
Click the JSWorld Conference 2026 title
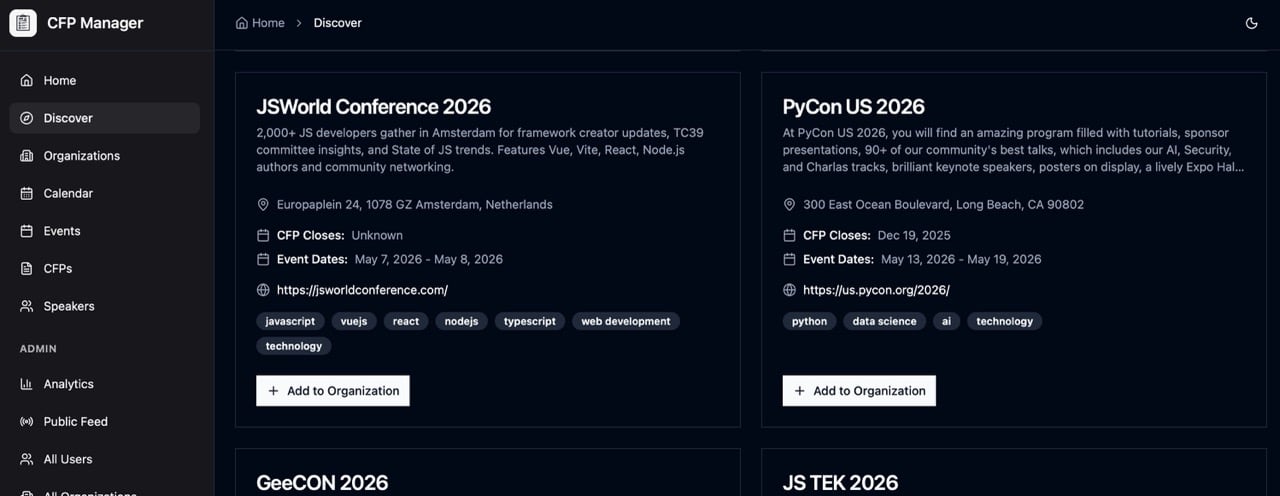[374, 106]
